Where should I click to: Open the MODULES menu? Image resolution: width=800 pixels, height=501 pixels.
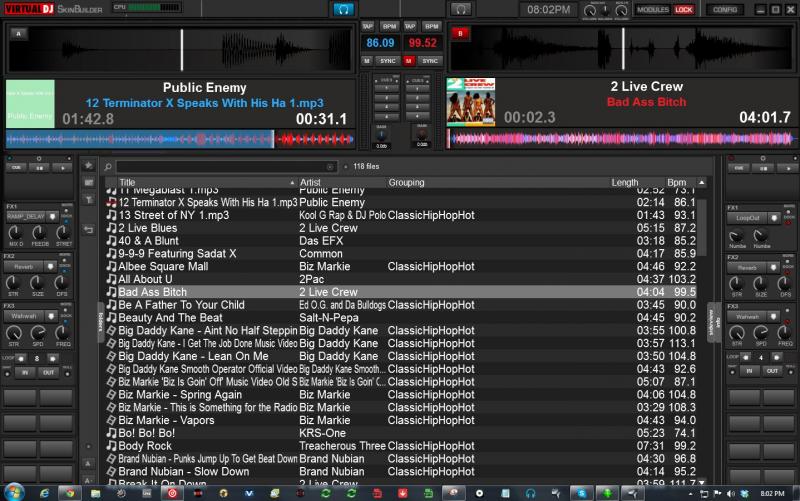(653, 10)
